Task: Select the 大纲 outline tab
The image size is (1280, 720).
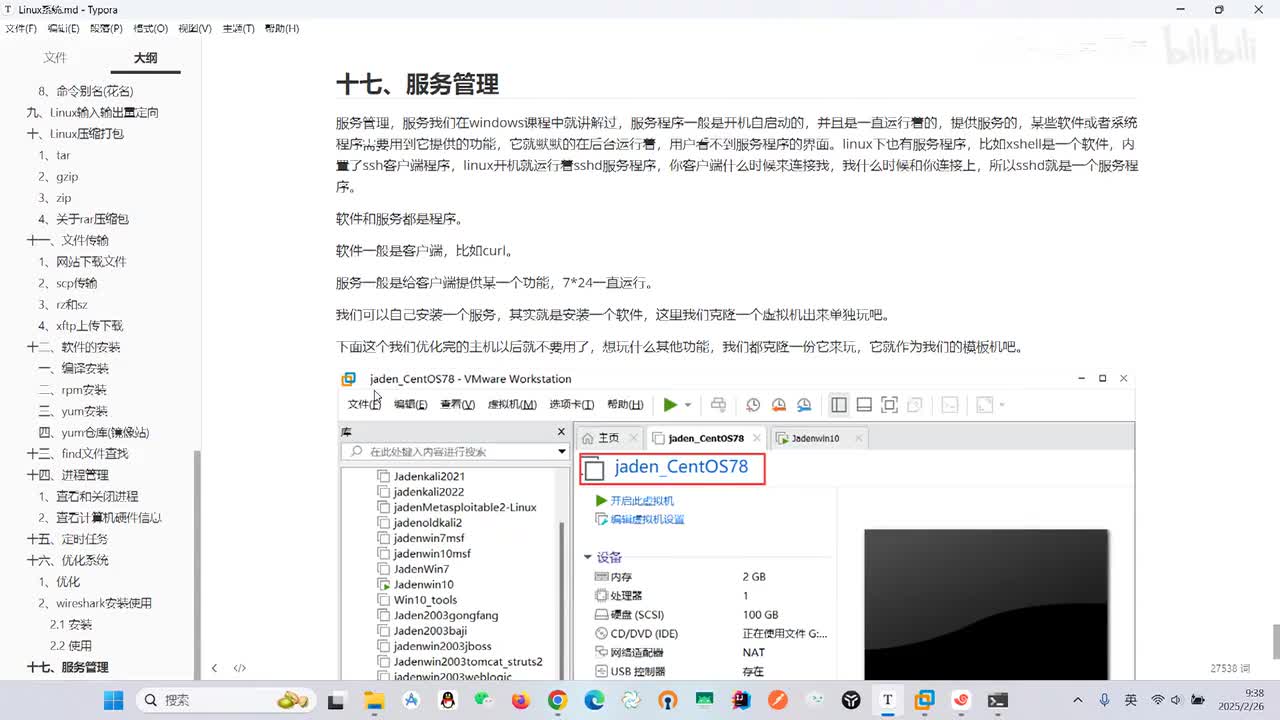Action: point(146,58)
